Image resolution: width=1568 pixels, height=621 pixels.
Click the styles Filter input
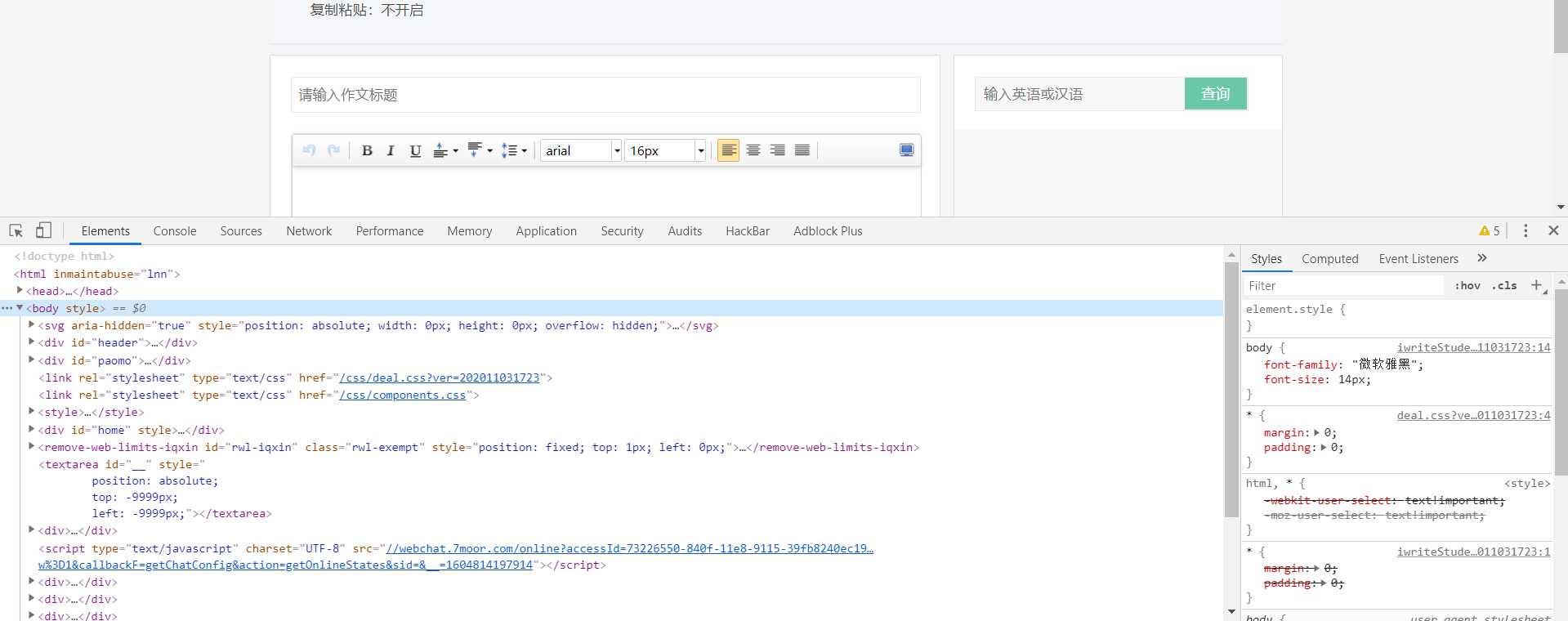coord(1344,286)
